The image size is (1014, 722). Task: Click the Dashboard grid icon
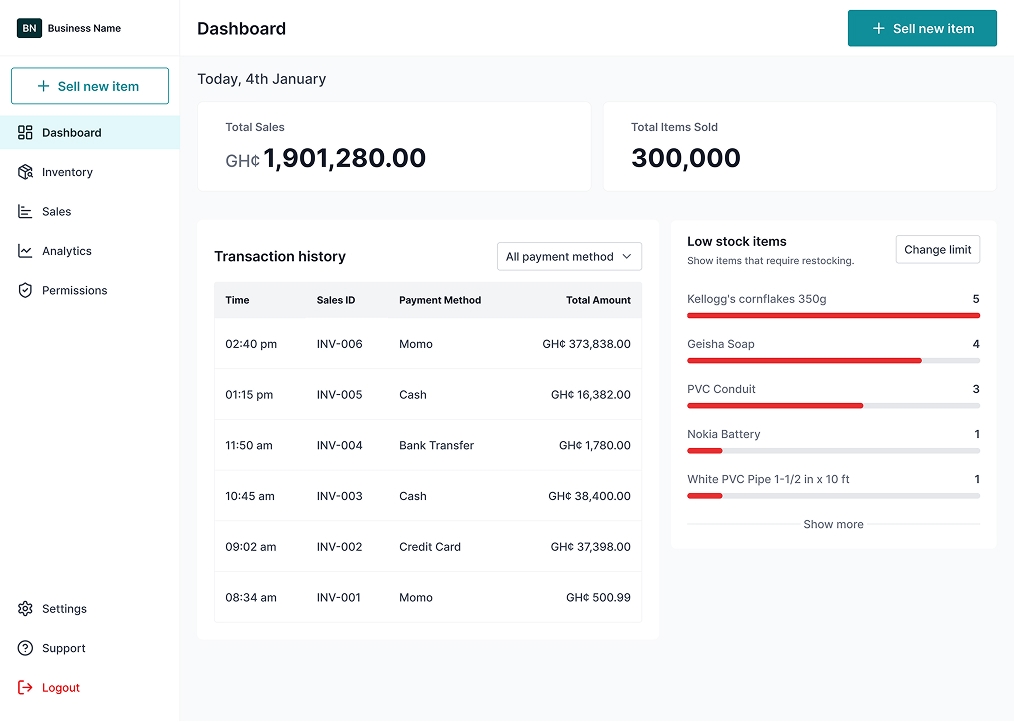click(23, 132)
